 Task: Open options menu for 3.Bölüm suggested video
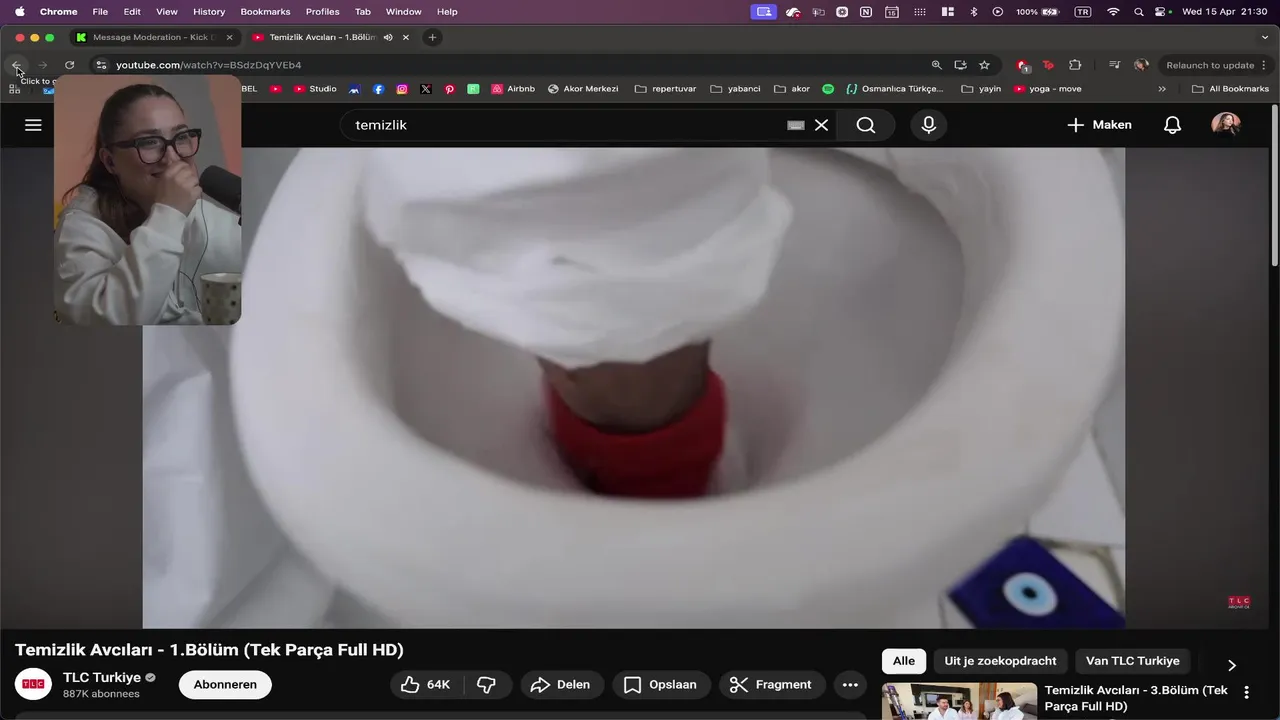(x=1246, y=692)
